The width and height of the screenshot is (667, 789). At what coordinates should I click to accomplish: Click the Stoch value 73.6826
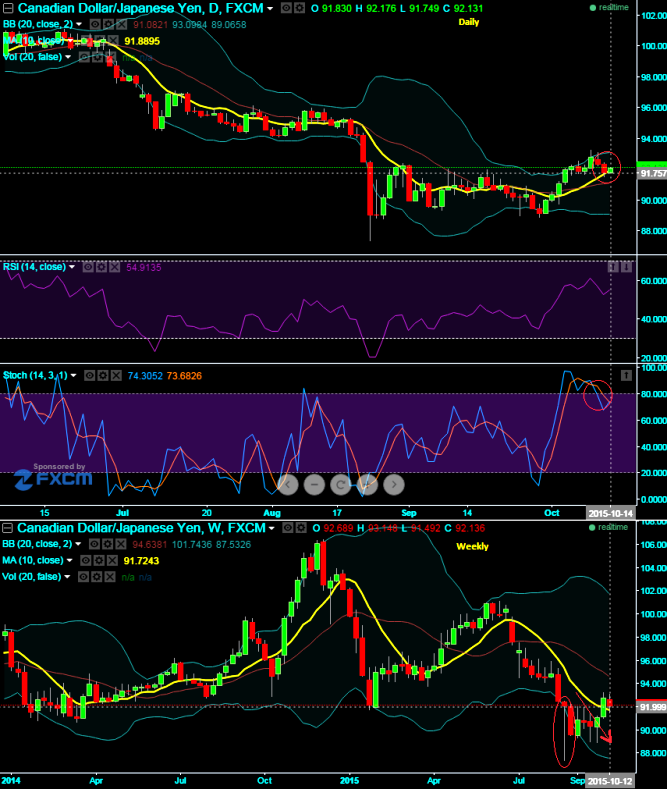point(184,376)
